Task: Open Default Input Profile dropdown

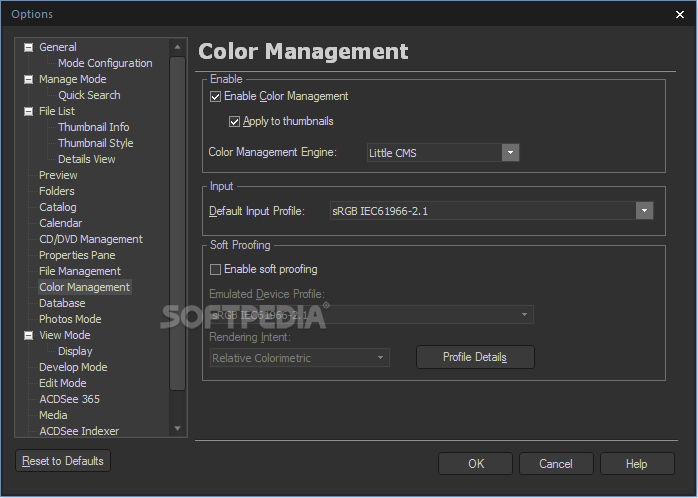Action: 644,211
